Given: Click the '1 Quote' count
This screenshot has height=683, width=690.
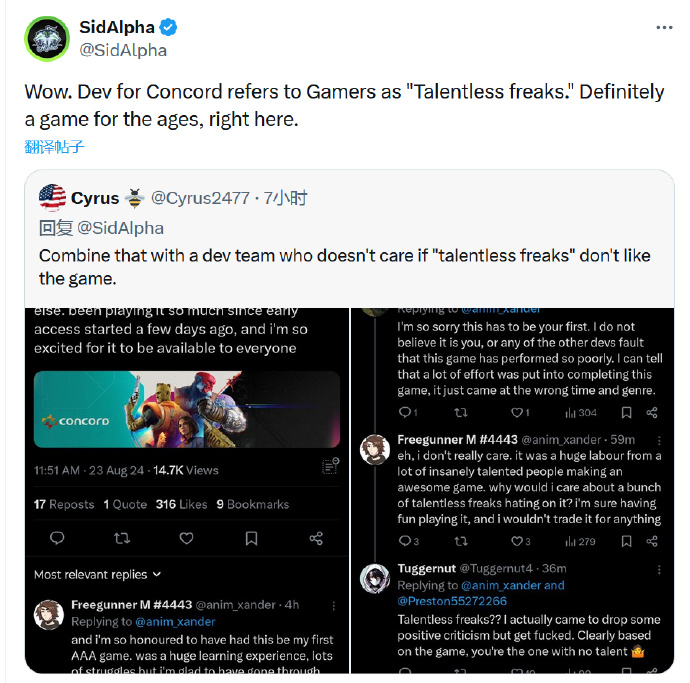Looking at the screenshot, I should pyautogui.click(x=125, y=504).
